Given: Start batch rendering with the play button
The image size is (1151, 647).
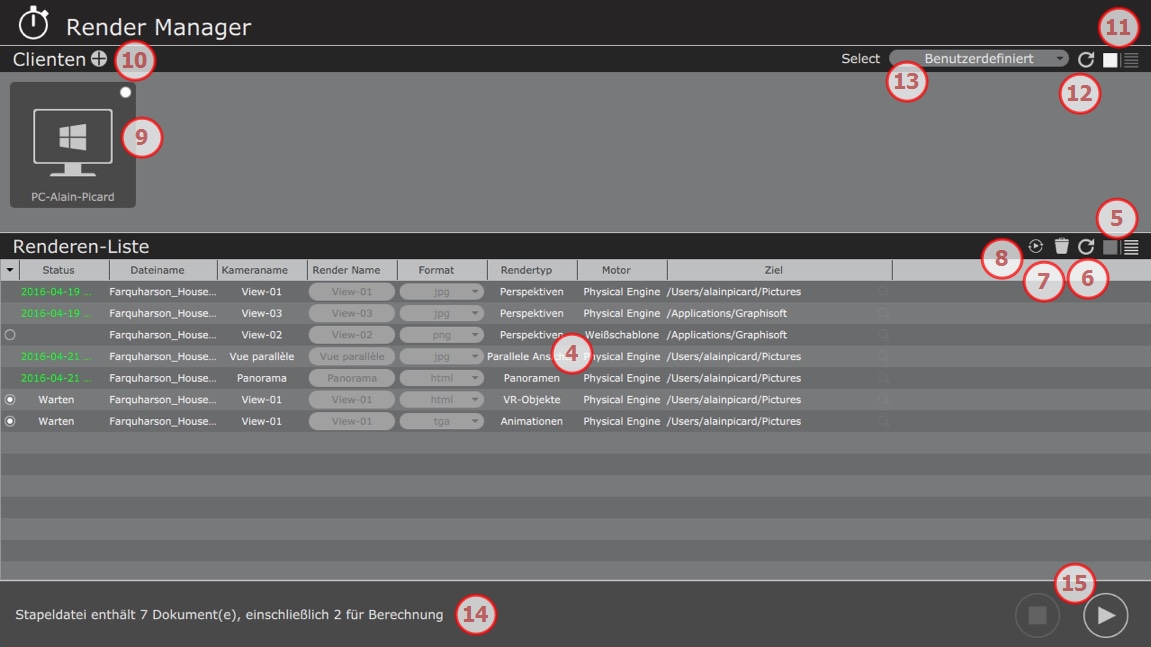Looking at the screenshot, I should pyautogui.click(x=1105, y=614).
